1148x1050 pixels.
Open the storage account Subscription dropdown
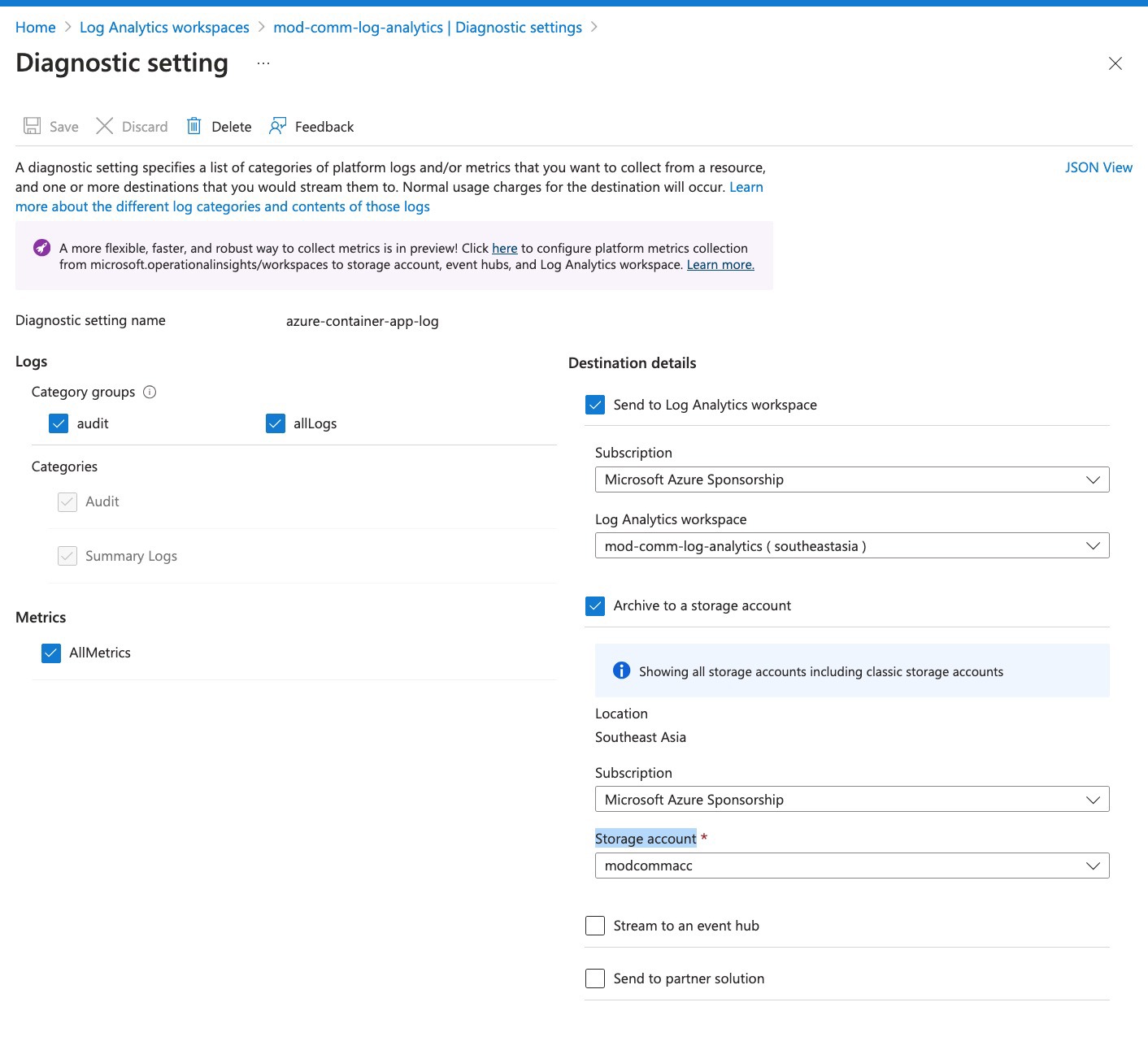point(852,800)
